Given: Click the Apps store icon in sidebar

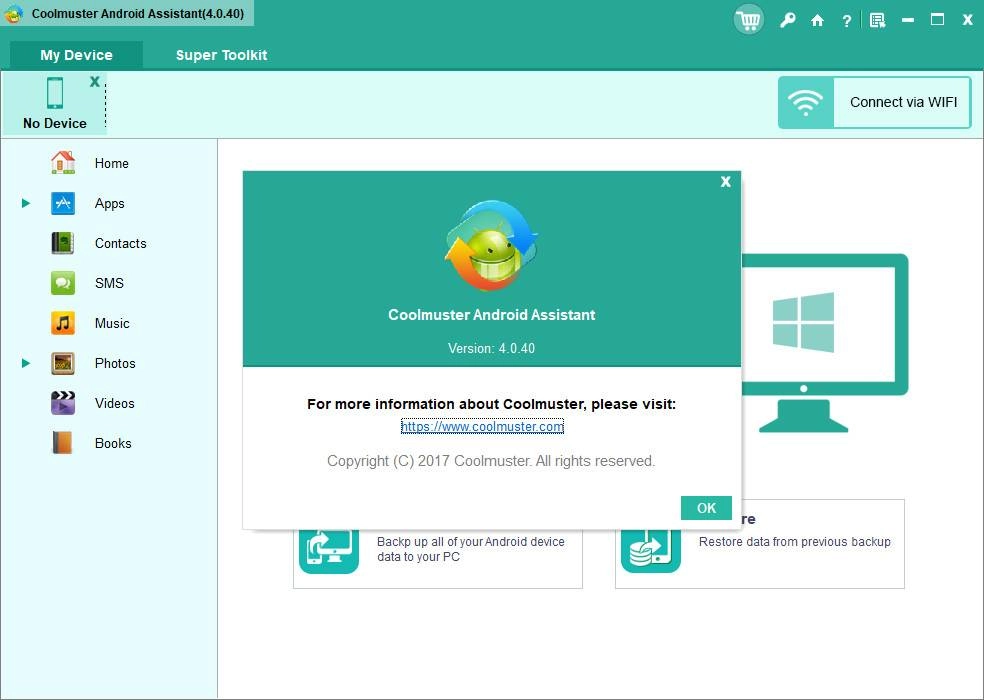Looking at the screenshot, I should [x=63, y=203].
